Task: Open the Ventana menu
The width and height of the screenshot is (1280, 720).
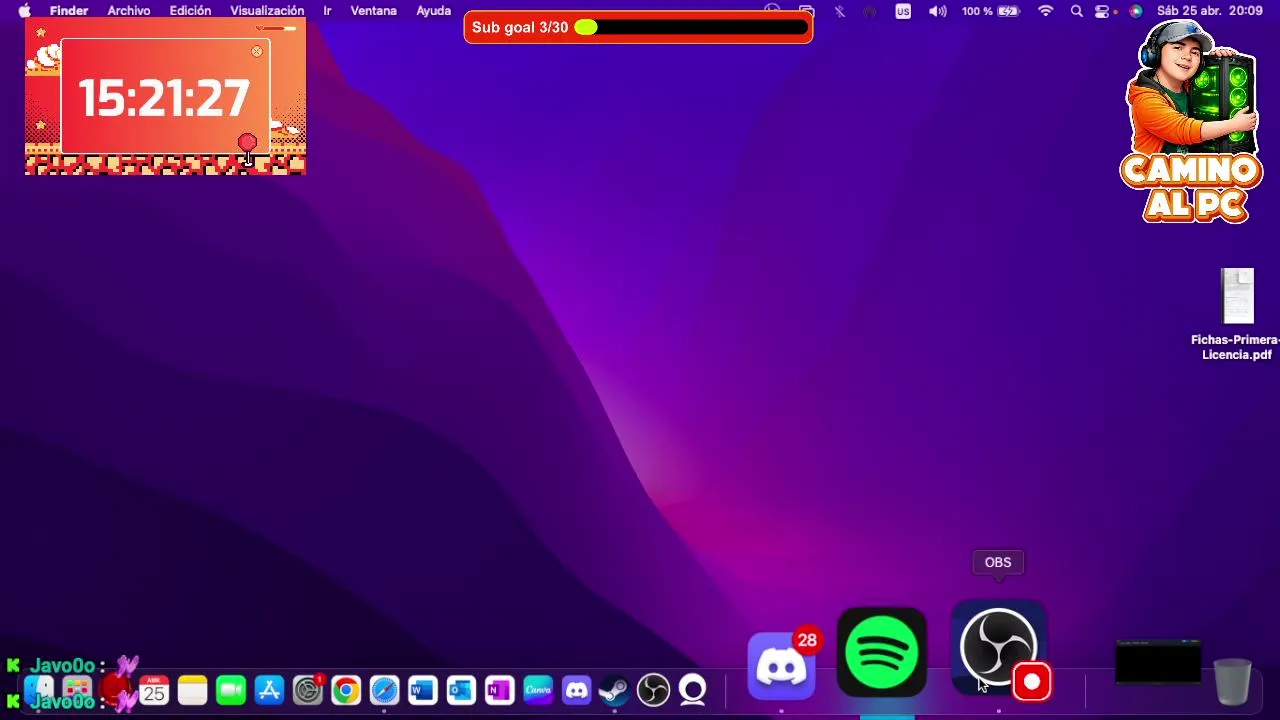Action: (x=374, y=11)
